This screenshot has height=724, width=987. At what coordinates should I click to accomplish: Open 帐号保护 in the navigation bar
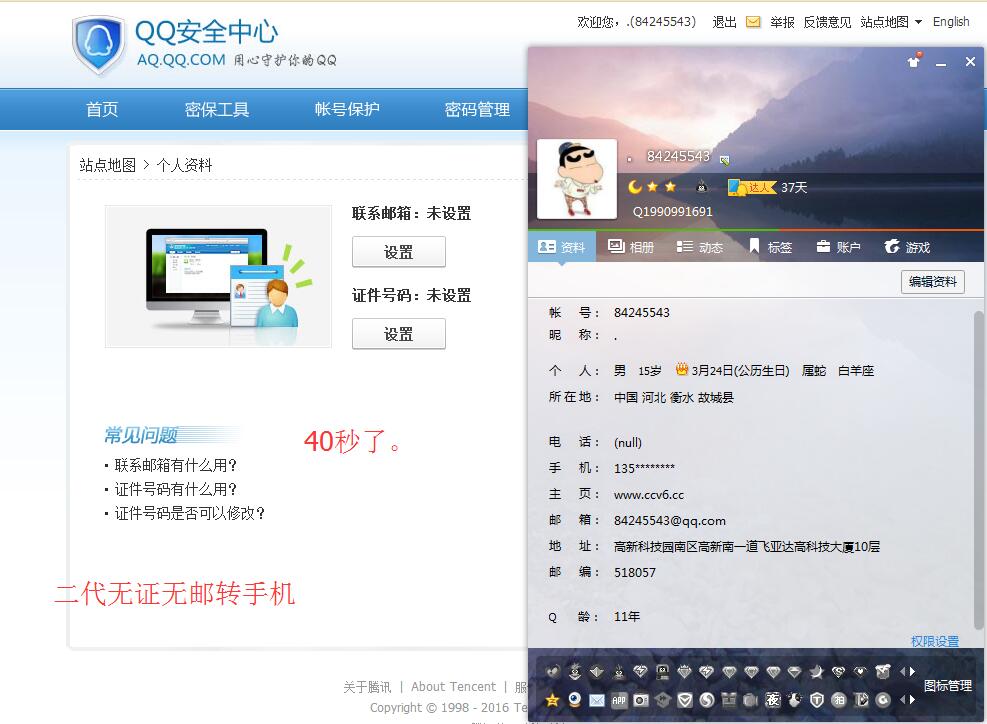click(x=347, y=110)
